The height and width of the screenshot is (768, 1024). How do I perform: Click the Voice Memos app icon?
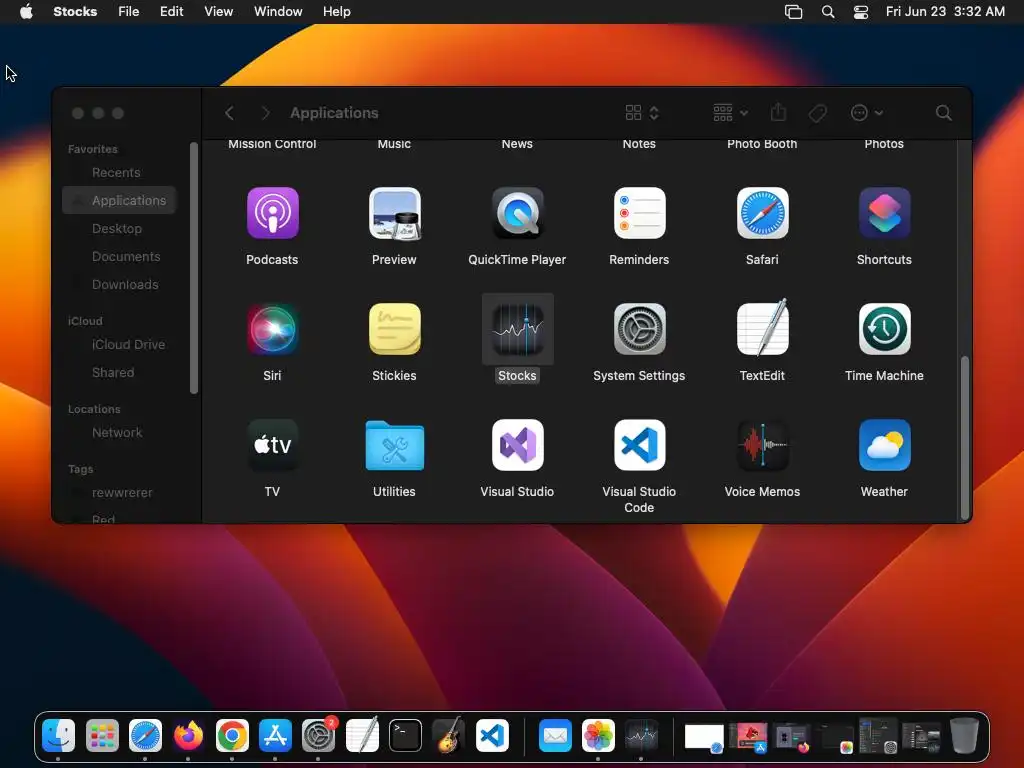tap(762, 445)
